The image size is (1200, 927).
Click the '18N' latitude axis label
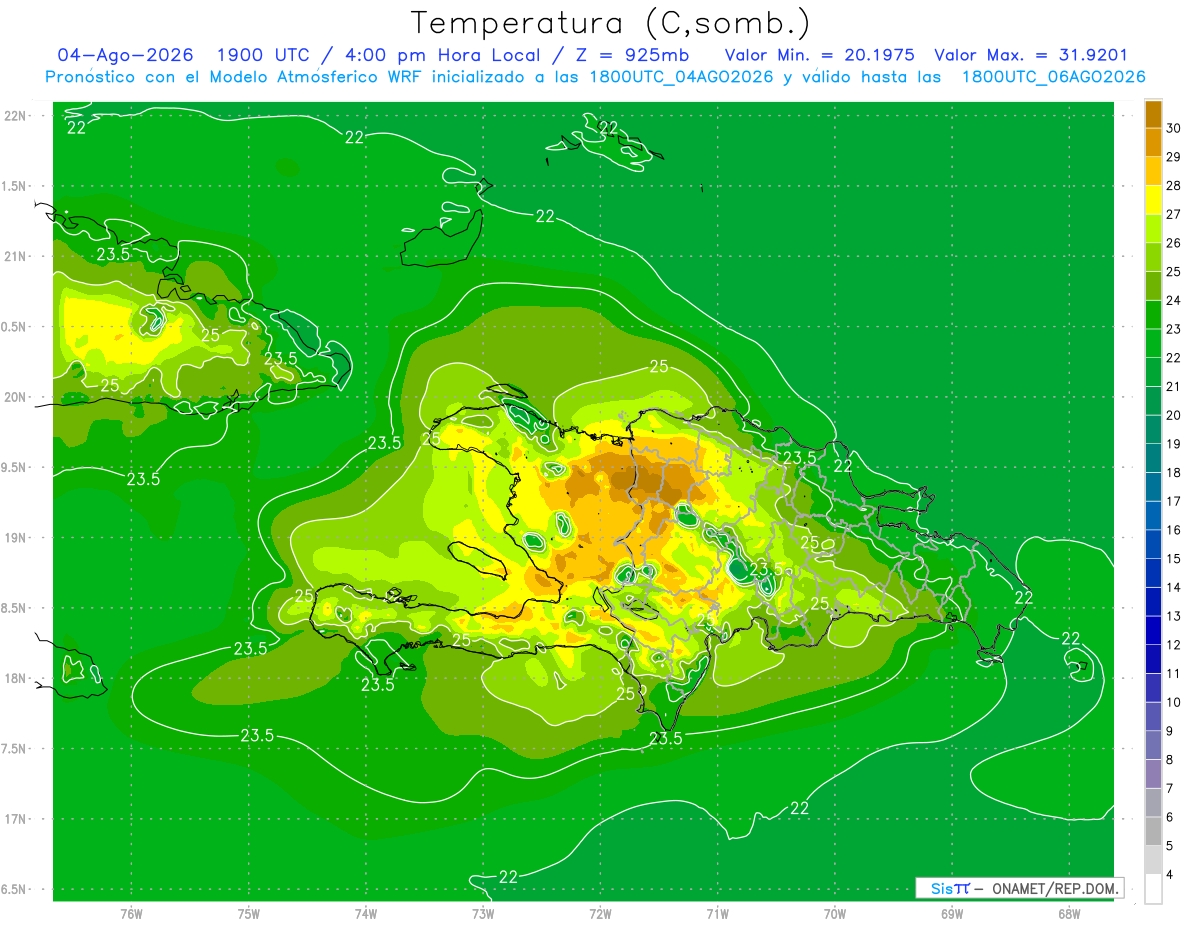[17, 679]
